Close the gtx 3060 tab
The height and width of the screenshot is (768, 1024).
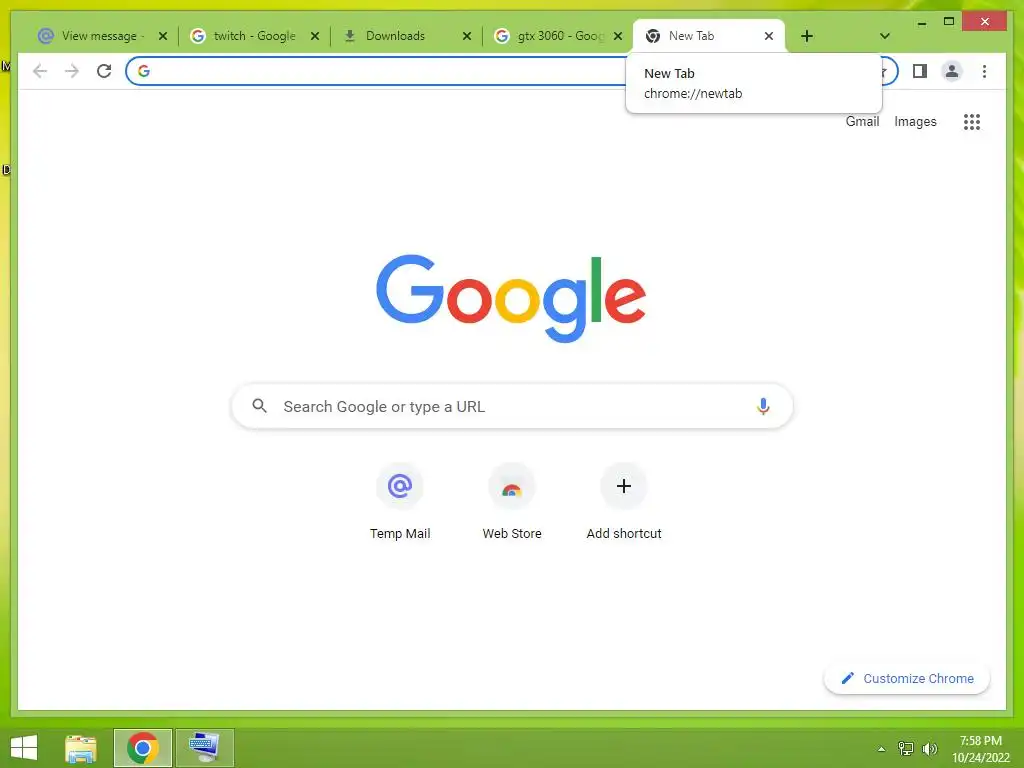(x=618, y=36)
